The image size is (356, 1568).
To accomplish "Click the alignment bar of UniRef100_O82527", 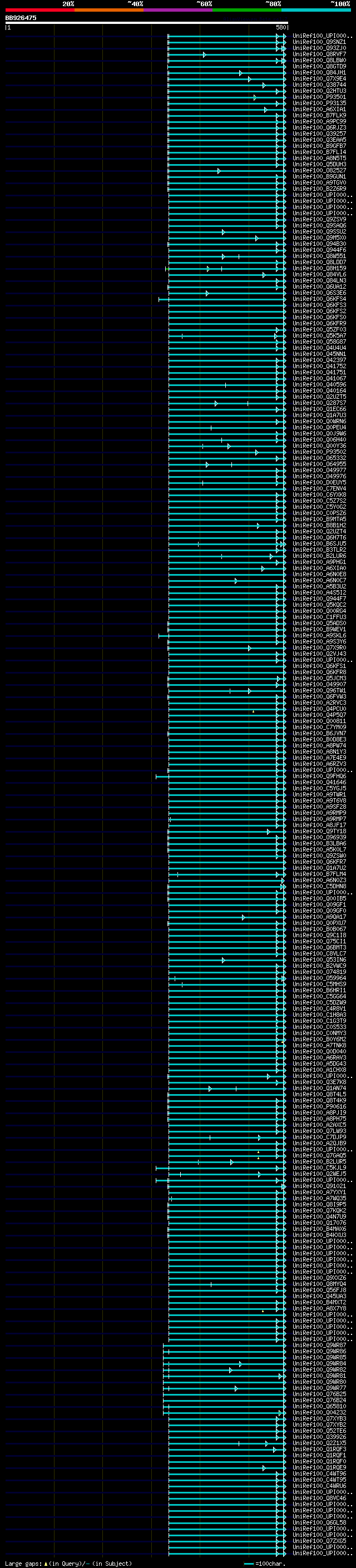I will [226, 171].
